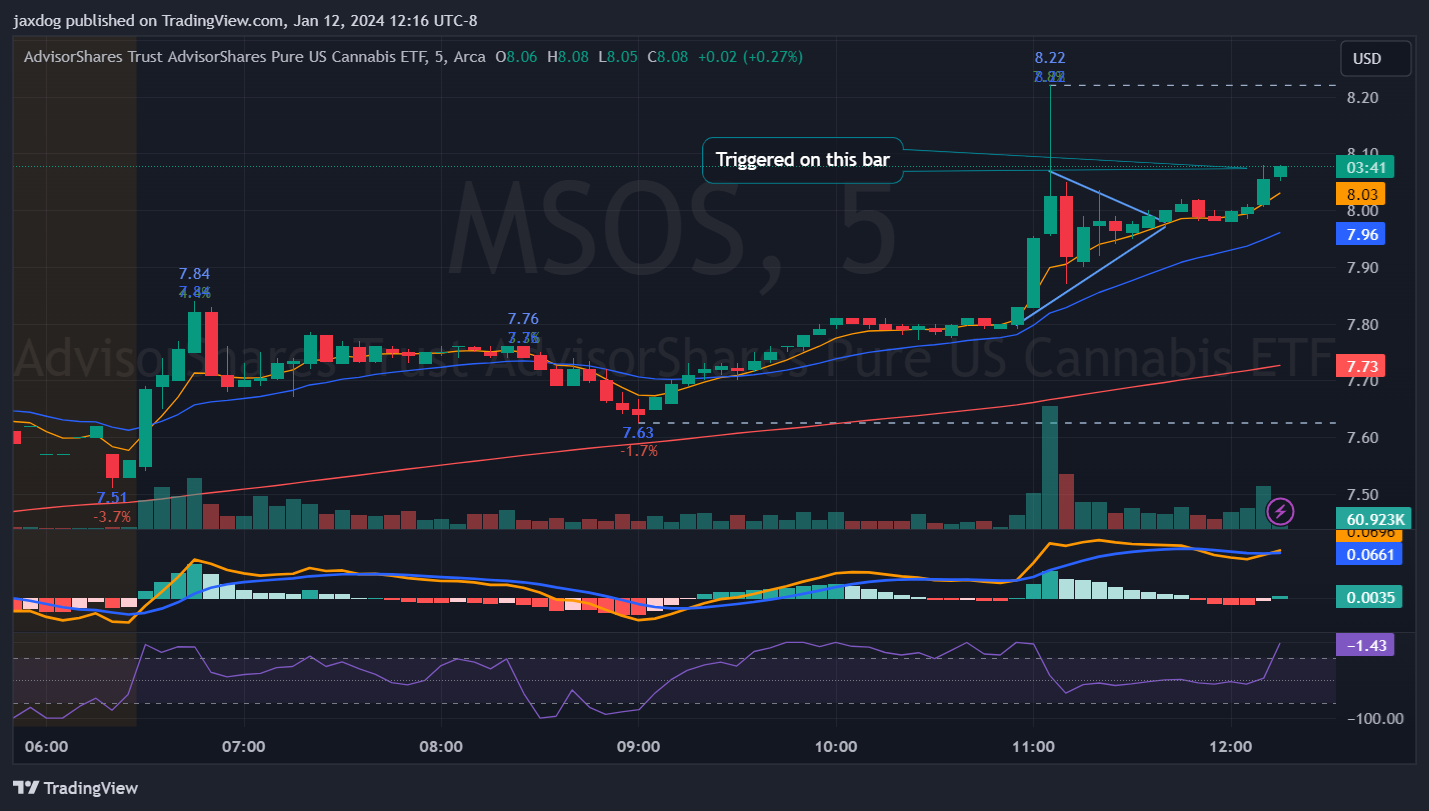Image resolution: width=1429 pixels, height=811 pixels.
Task: Click the 11:00 time axis label
Action: (1033, 747)
